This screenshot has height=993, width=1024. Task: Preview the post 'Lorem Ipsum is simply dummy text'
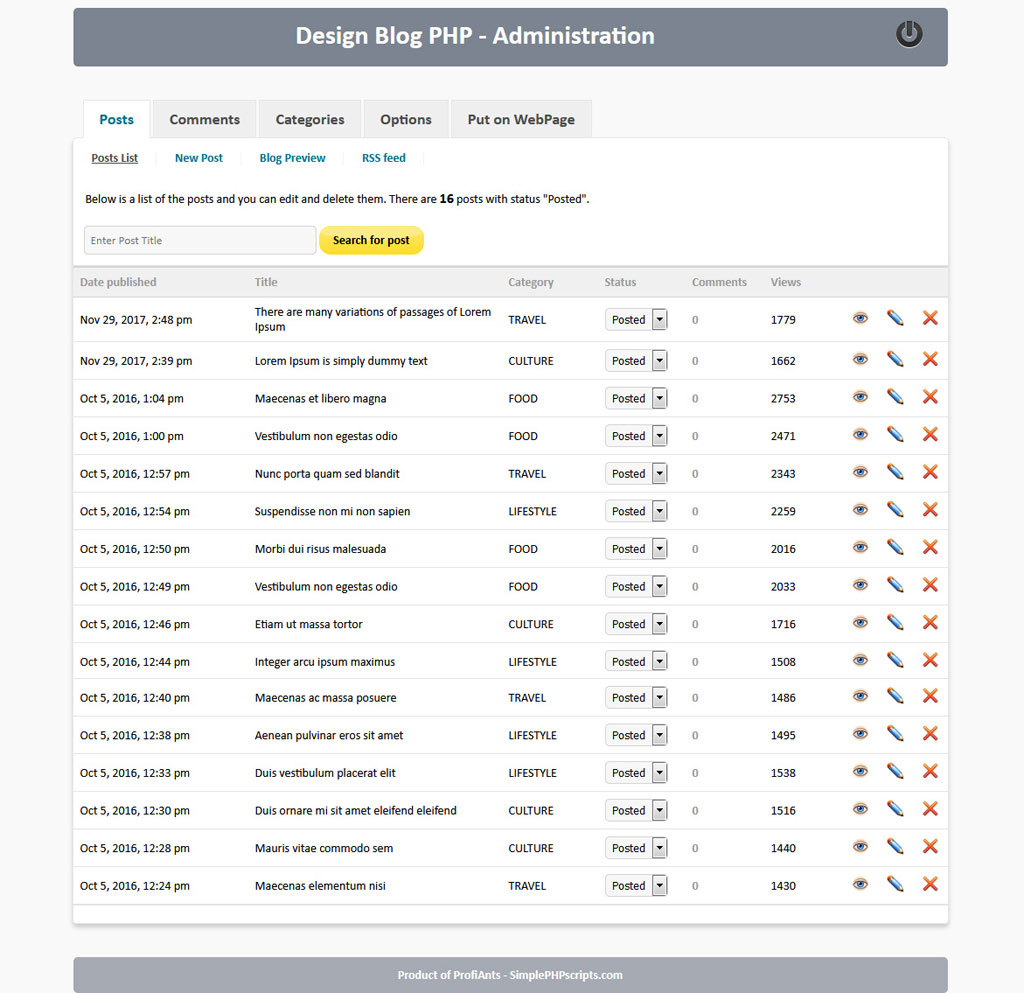[860, 358]
